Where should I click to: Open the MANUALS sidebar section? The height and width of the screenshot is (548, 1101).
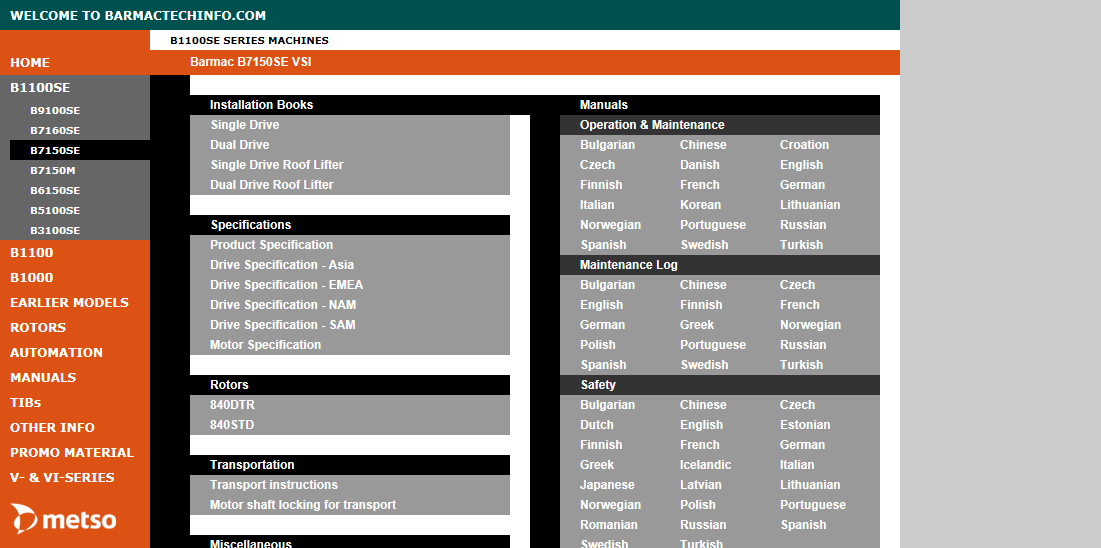pyautogui.click(x=43, y=377)
